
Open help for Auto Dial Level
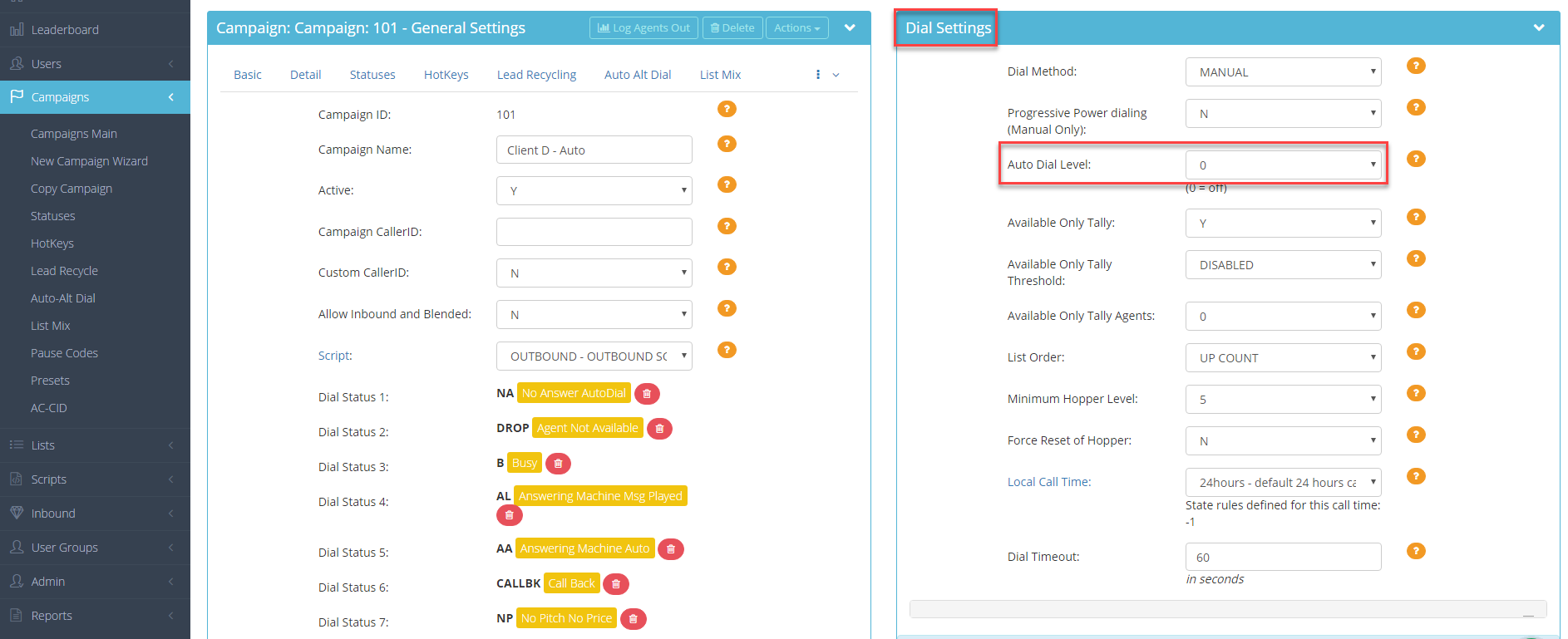click(1416, 159)
